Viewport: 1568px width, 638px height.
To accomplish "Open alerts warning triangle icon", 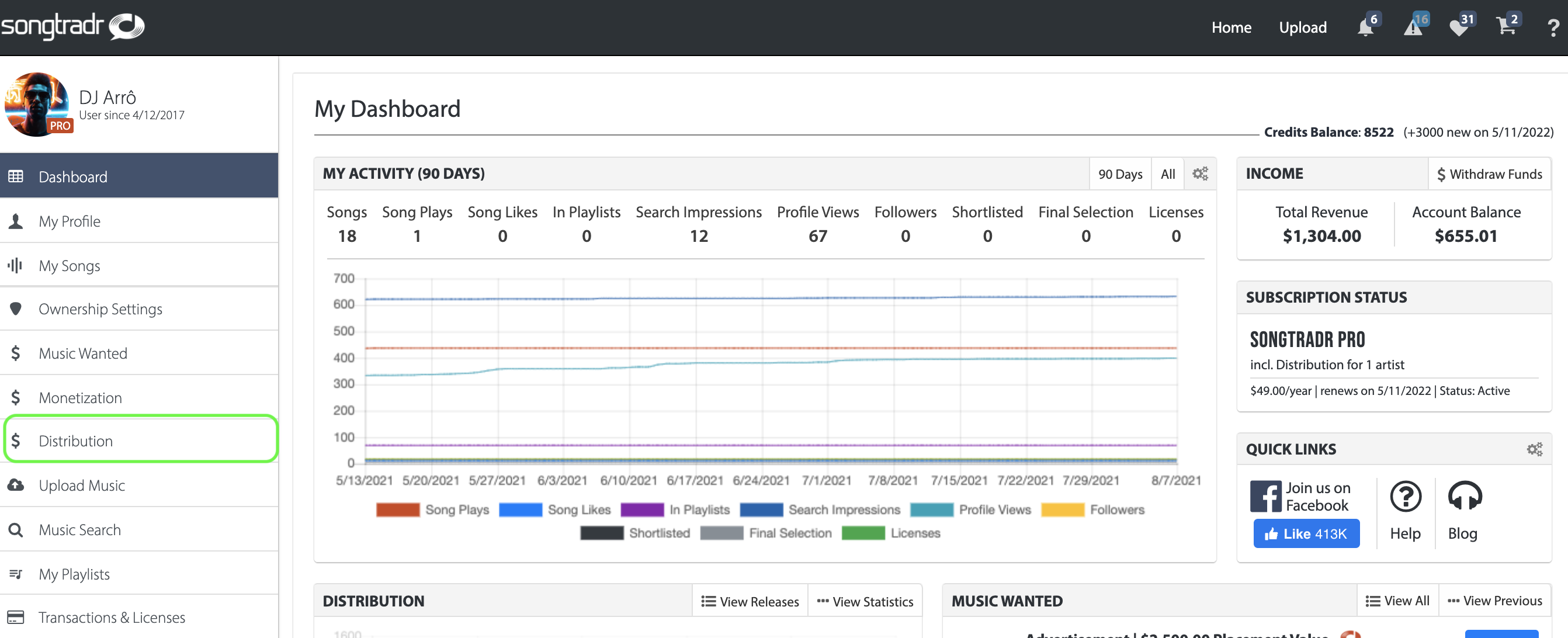I will 1413,27.
